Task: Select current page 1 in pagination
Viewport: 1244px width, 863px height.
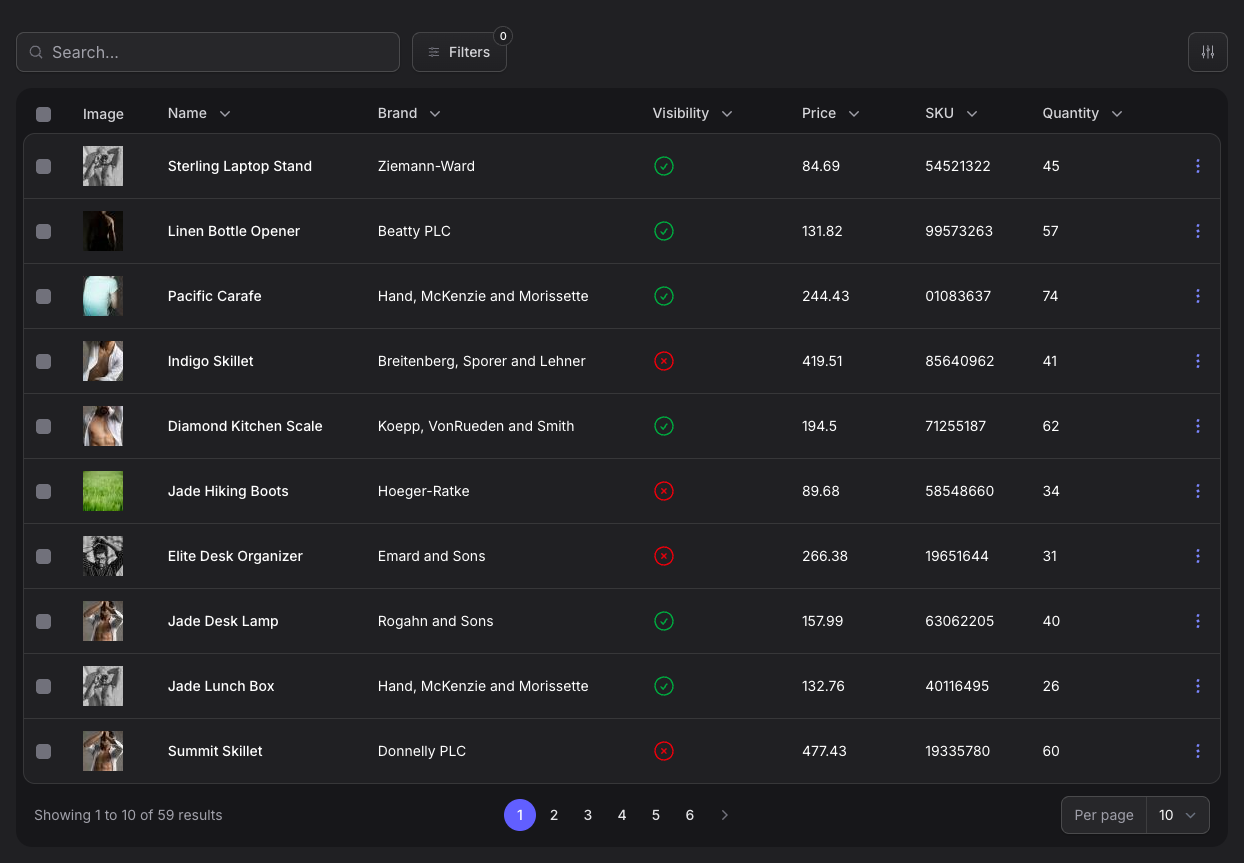Action: coord(520,815)
